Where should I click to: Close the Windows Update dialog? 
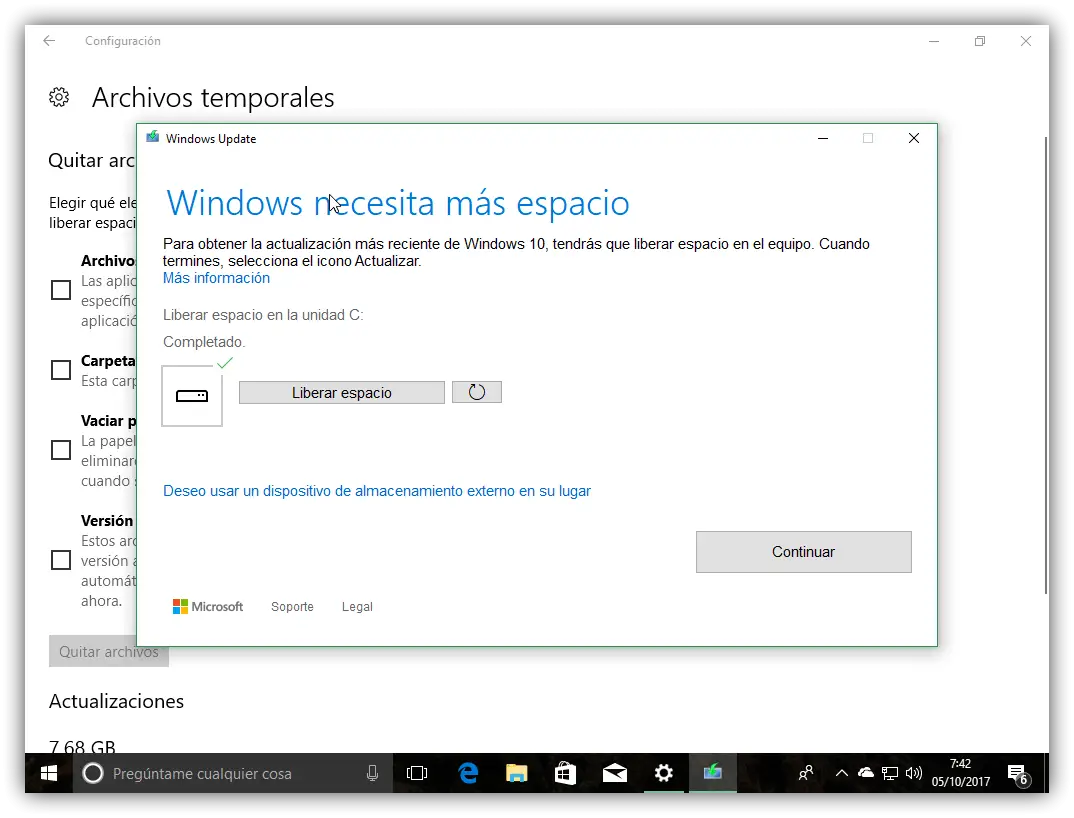pyautogui.click(x=914, y=138)
